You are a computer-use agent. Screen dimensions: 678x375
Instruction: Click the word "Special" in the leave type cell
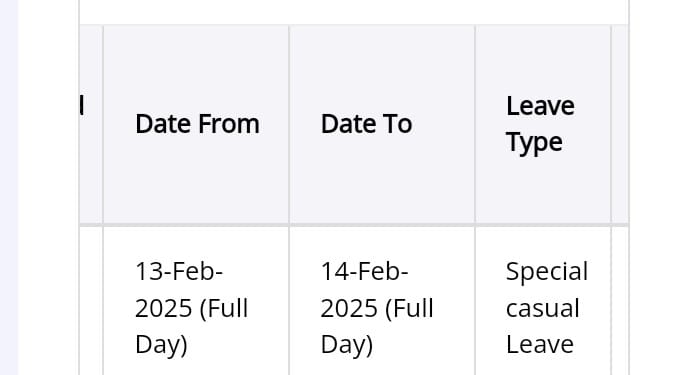(x=547, y=272)
